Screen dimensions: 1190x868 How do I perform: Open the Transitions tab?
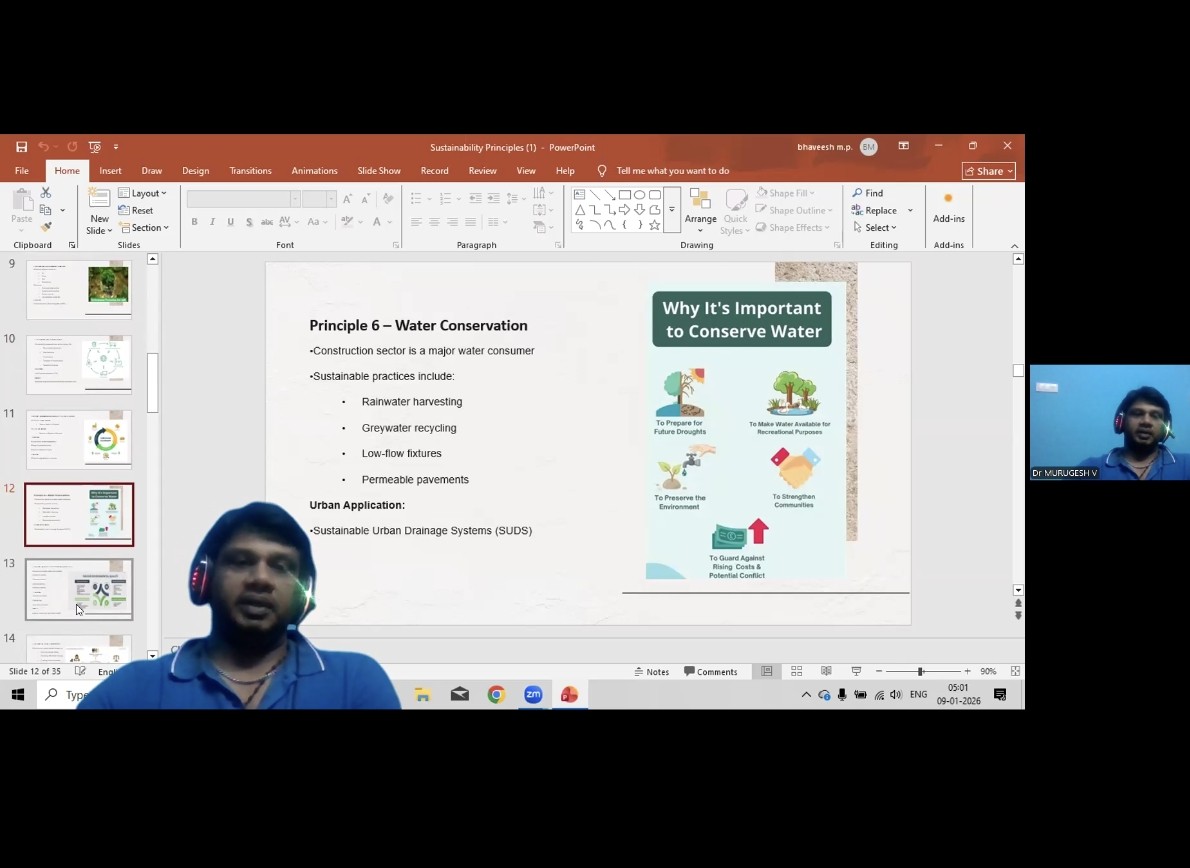pos(250,171)
